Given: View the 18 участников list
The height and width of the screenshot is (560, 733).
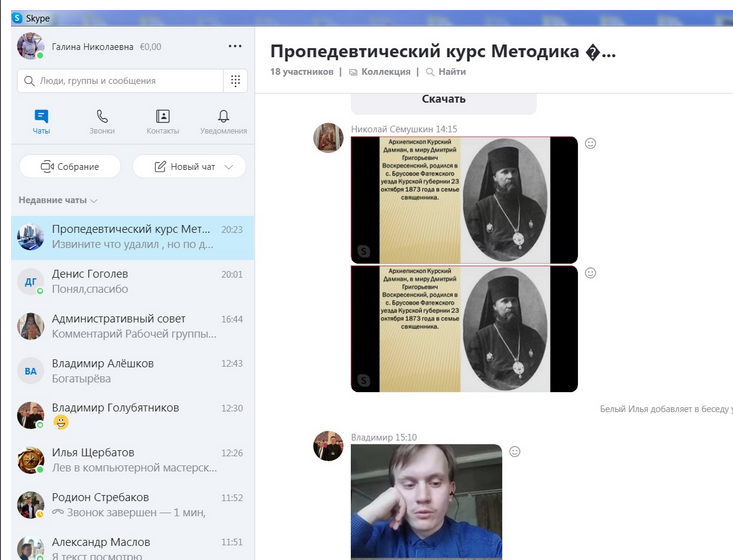Looking at the screenshot, I should point(302,72).
